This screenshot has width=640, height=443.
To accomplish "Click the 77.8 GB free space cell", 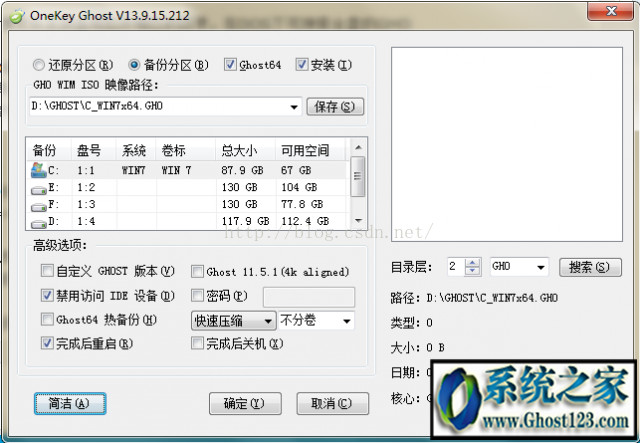I will click(x=302, y=204).
